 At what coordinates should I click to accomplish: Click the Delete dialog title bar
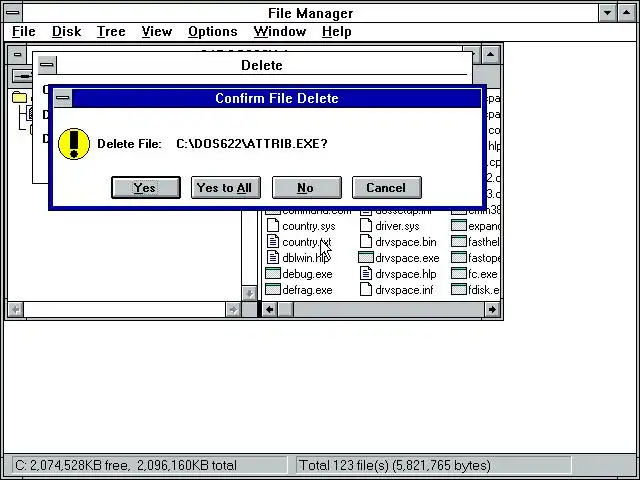(262, 65)
